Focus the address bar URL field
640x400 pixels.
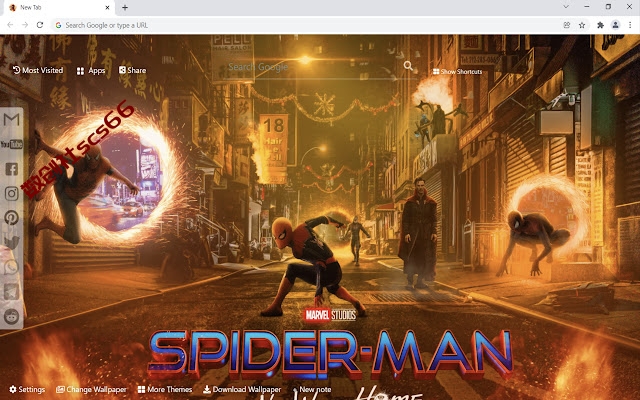tap(306, 25)
